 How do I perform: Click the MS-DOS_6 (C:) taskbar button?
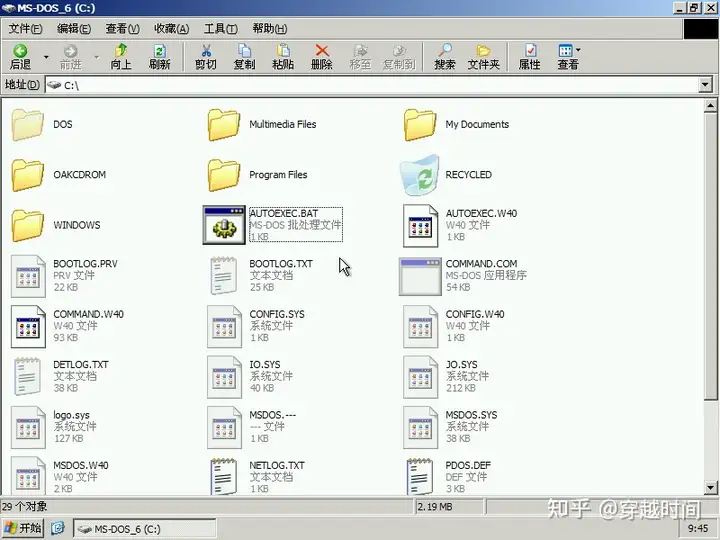pyautogui.click(x=144, y=529)
